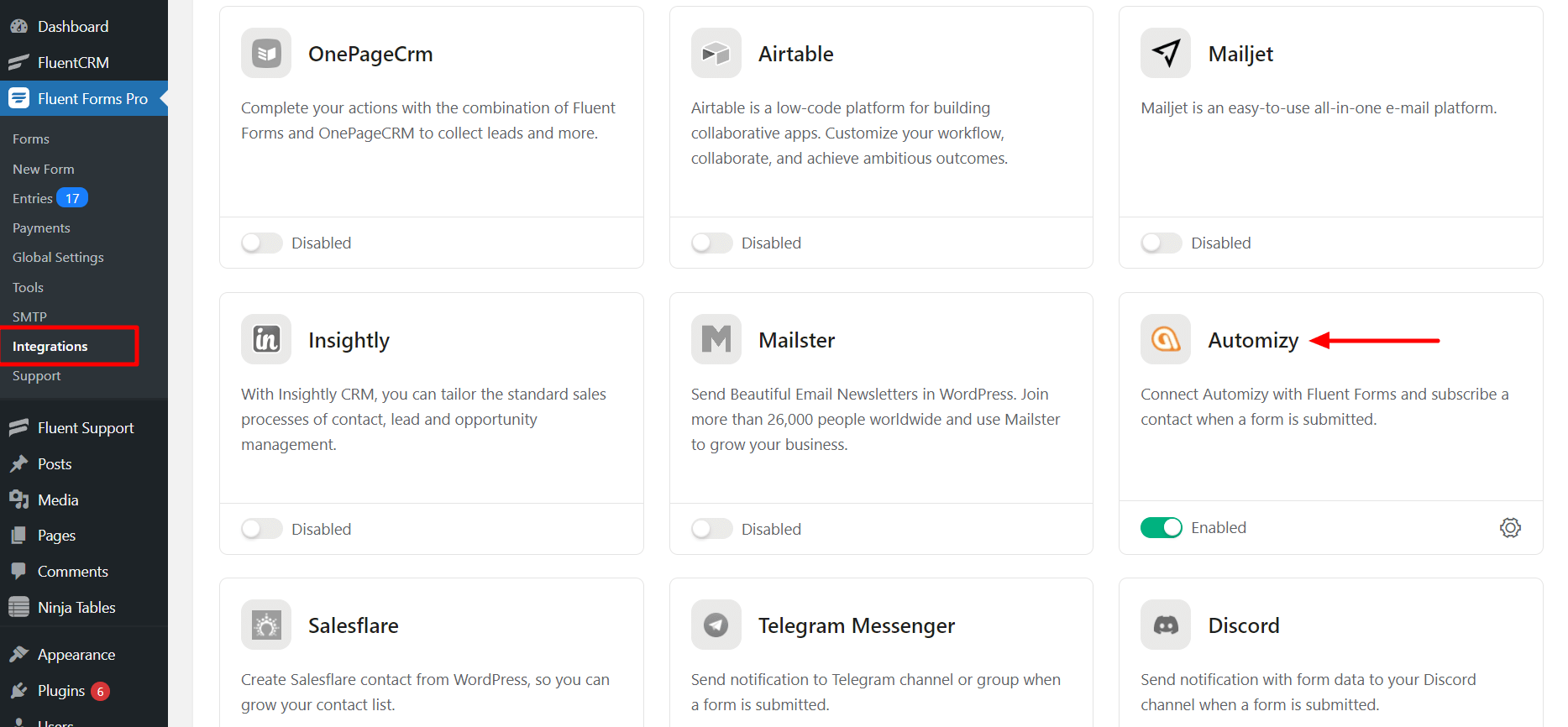The height and width of the screenshot is (727, 1568).
Task: Disable the Automizy integration toggle
Action: pyautogui.click(x=1161, y=528)
